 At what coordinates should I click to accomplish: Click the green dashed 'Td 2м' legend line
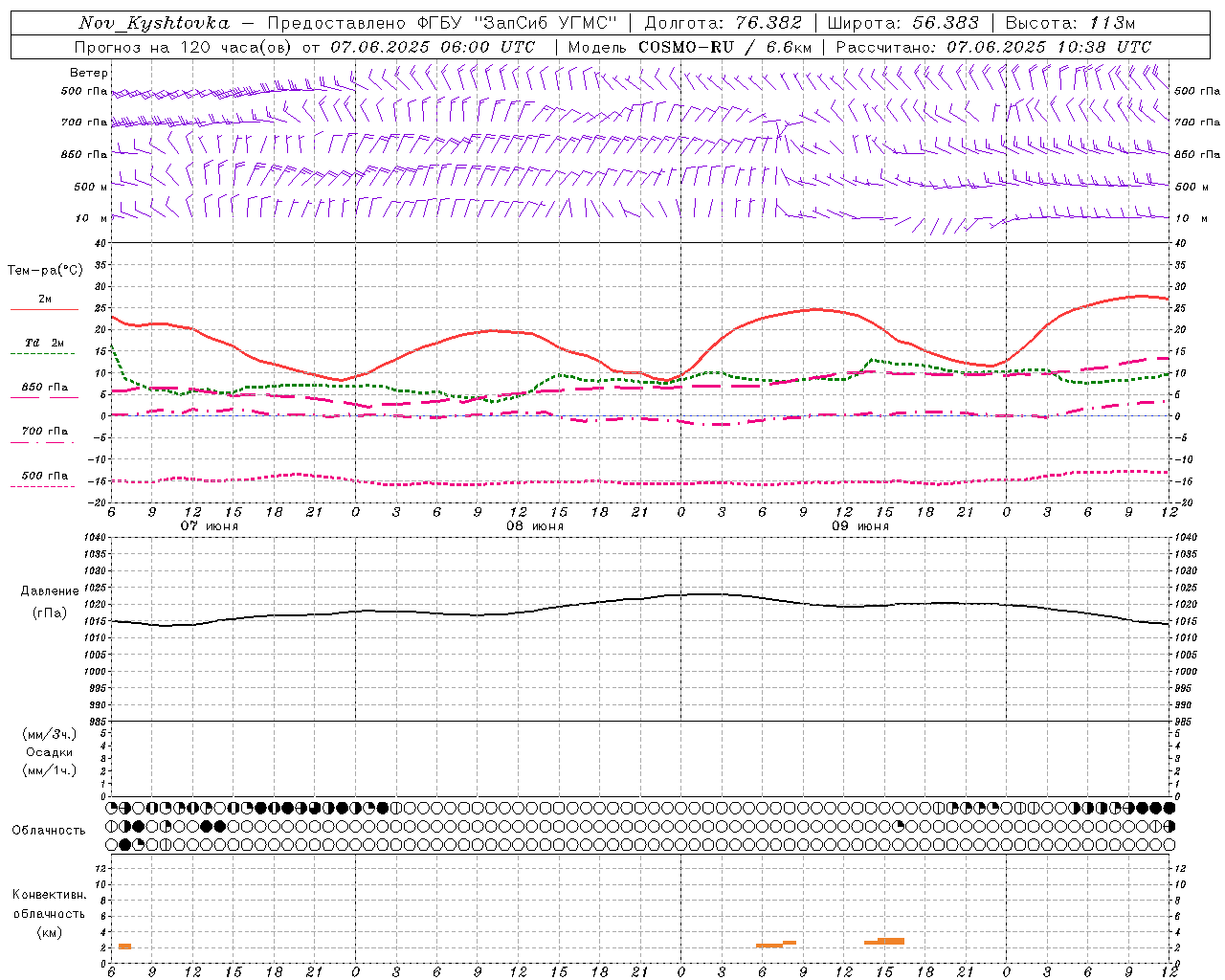(x=44, y=354)
